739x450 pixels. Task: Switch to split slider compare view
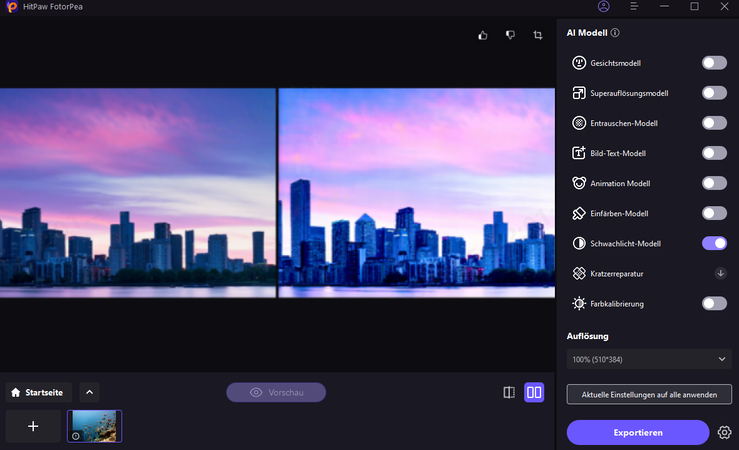point(509,393)
